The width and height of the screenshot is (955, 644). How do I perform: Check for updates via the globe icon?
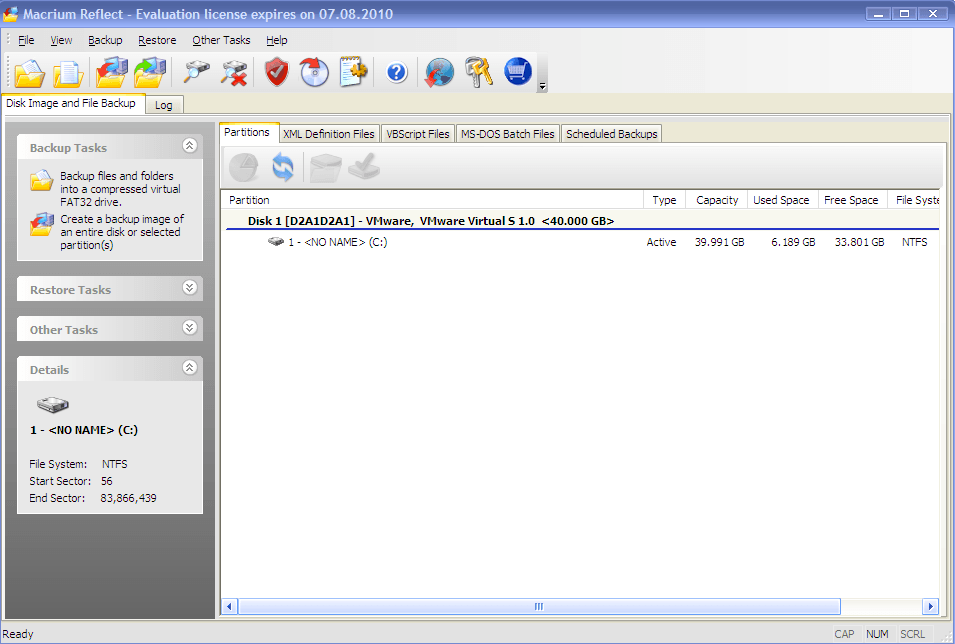point(438,72)
